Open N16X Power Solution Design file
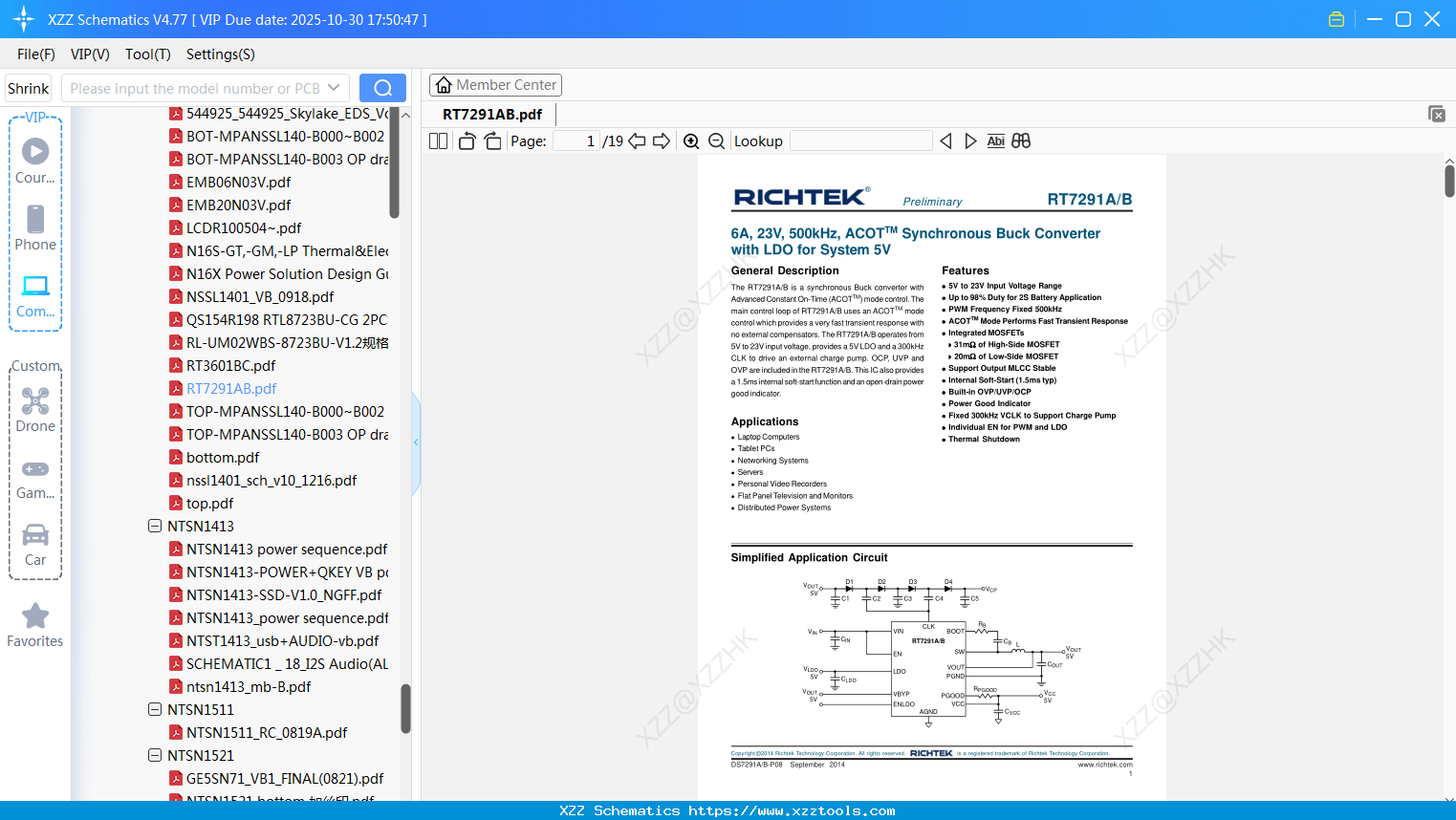The image size is (1456, 820). point(287,273)
